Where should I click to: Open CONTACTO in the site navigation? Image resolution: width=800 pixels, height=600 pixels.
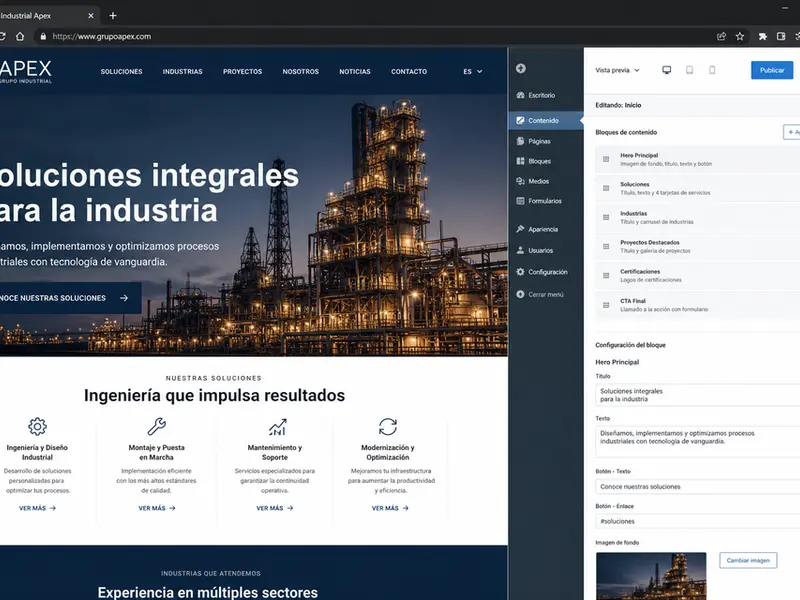[x=409, y=71]
